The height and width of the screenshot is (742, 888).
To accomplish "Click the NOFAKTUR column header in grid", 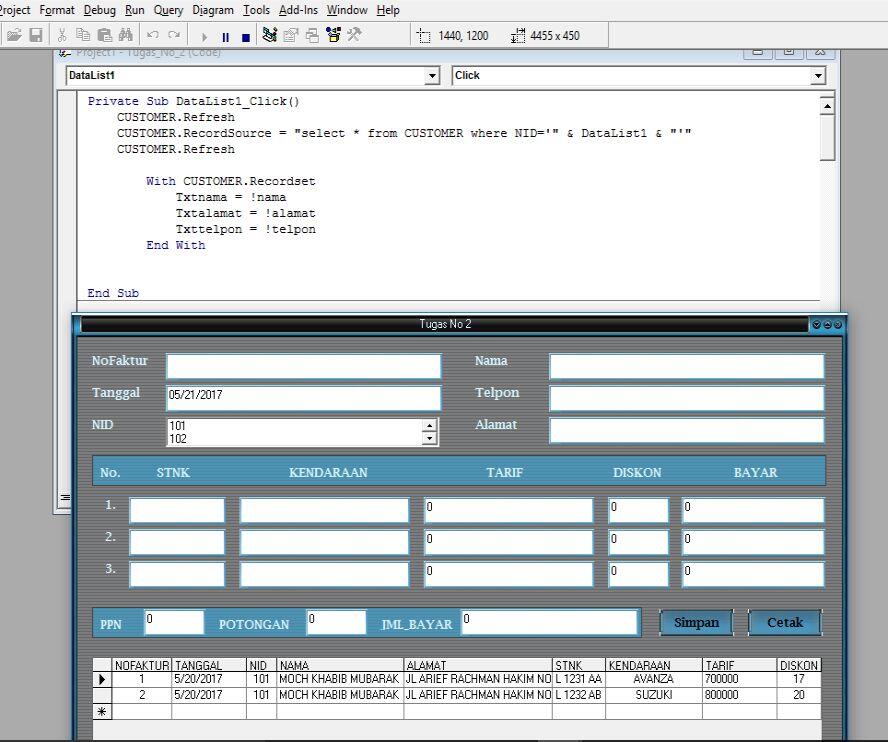I will (142, 665).
